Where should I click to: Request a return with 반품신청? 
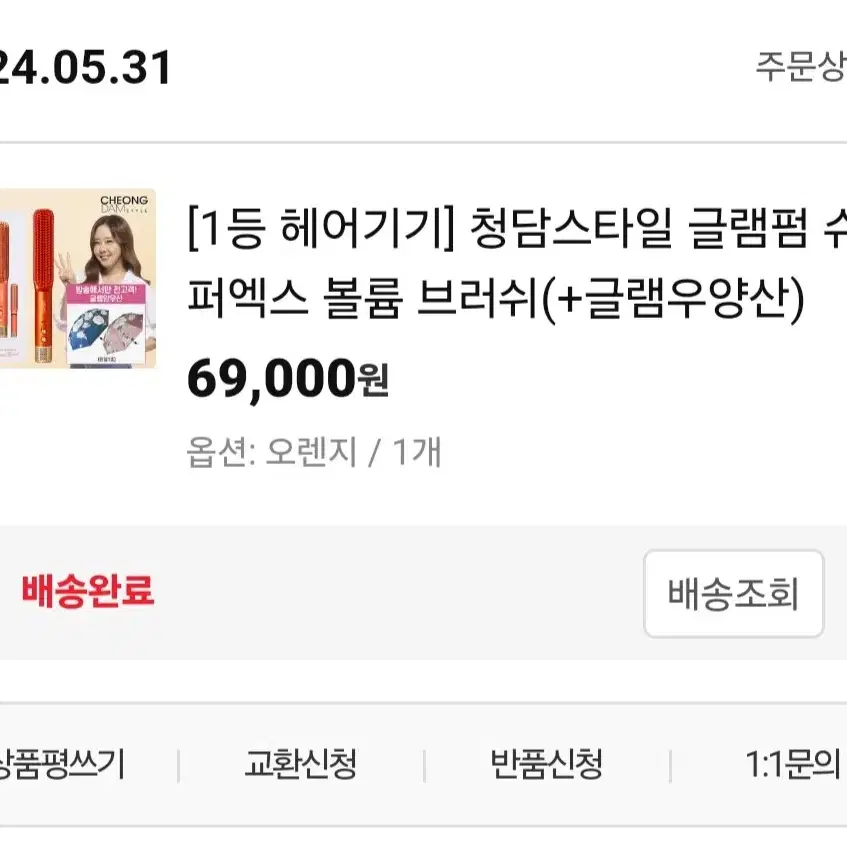[547, 764]
